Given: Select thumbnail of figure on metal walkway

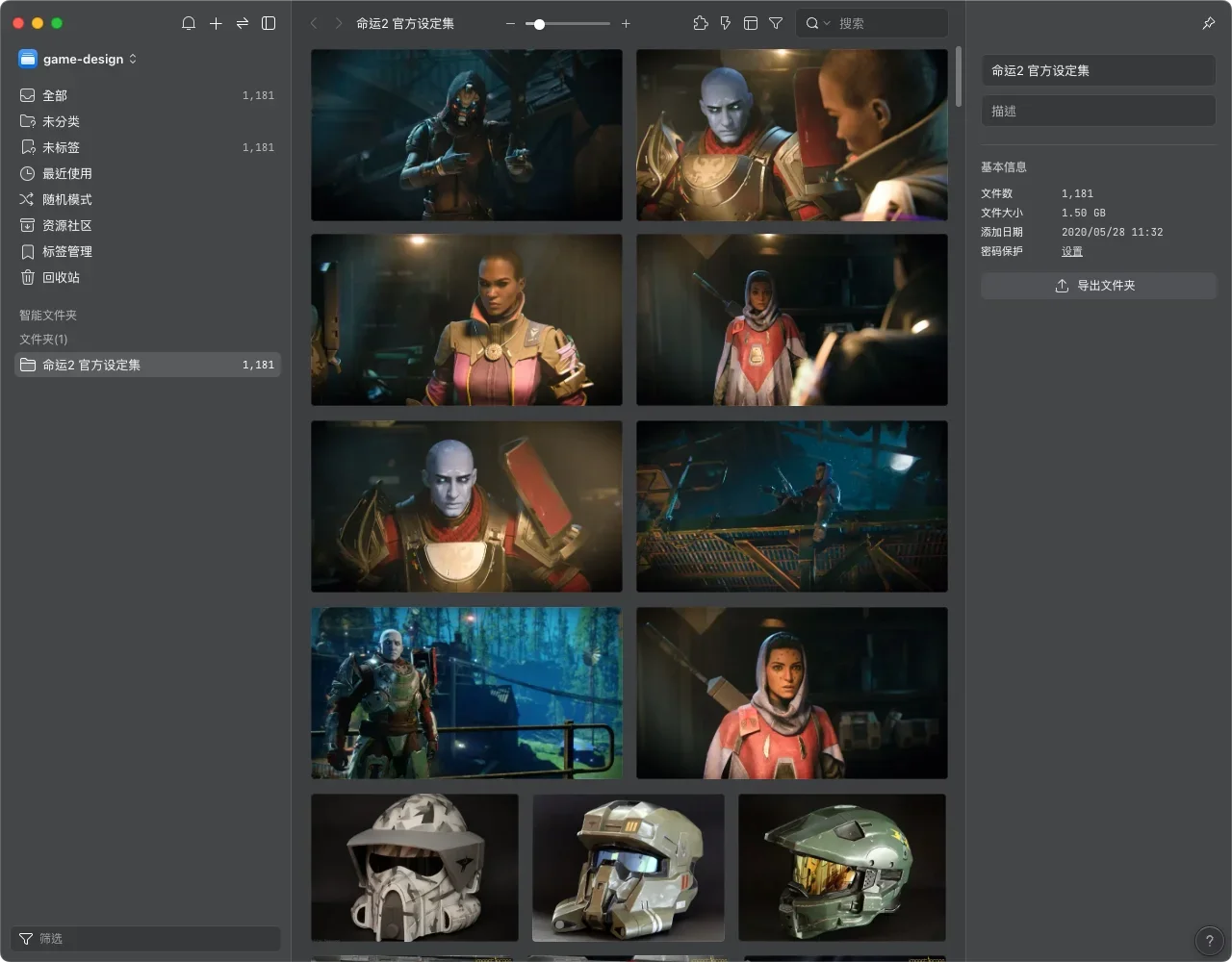Looking at the screenshot, I should point(792,507).
